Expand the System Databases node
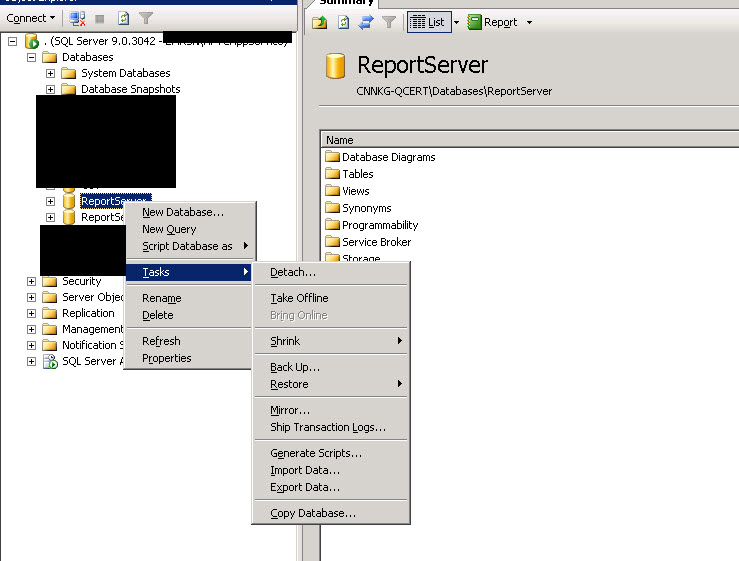 click(50, 74)
